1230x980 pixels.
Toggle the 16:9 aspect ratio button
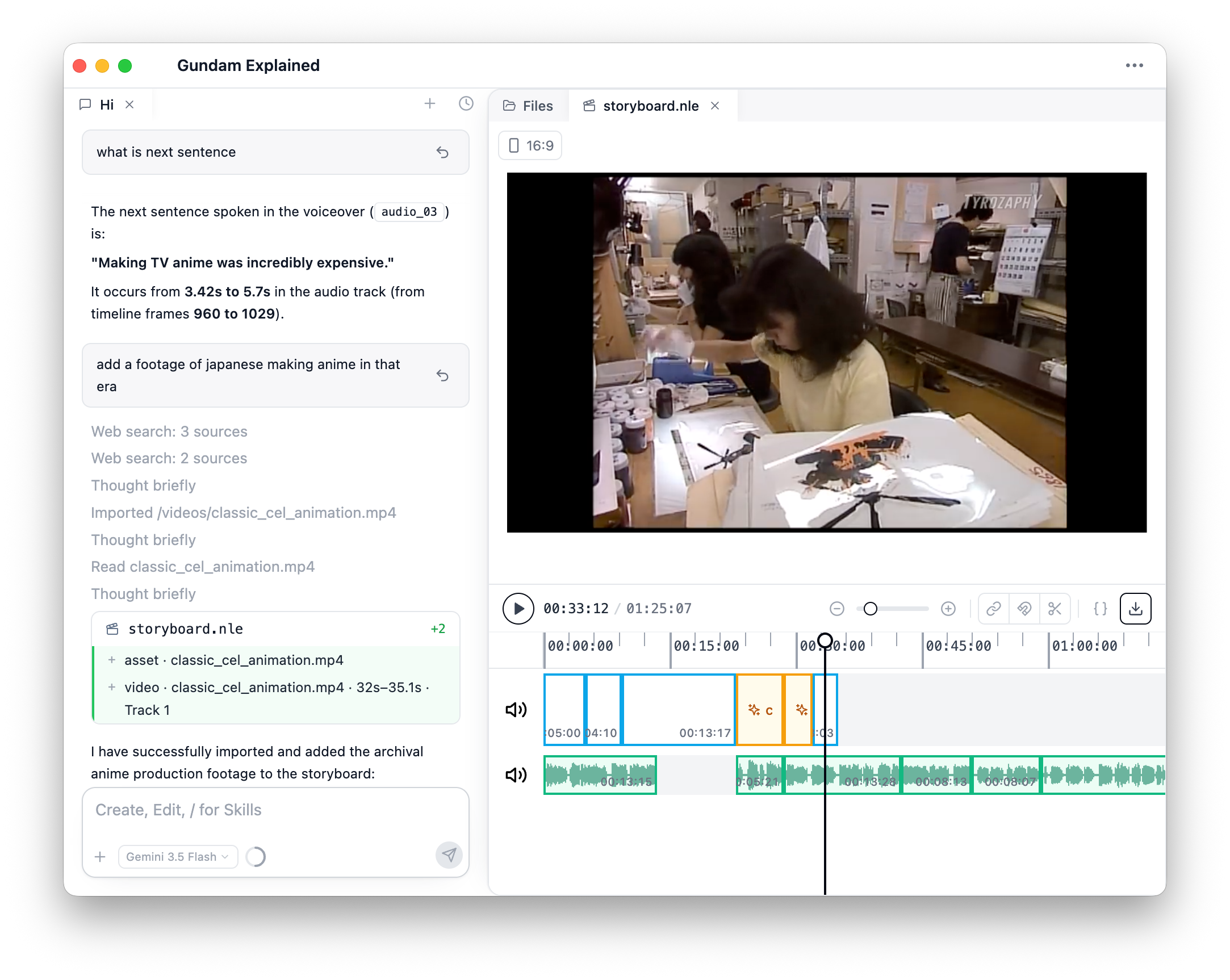coord(530,145)
